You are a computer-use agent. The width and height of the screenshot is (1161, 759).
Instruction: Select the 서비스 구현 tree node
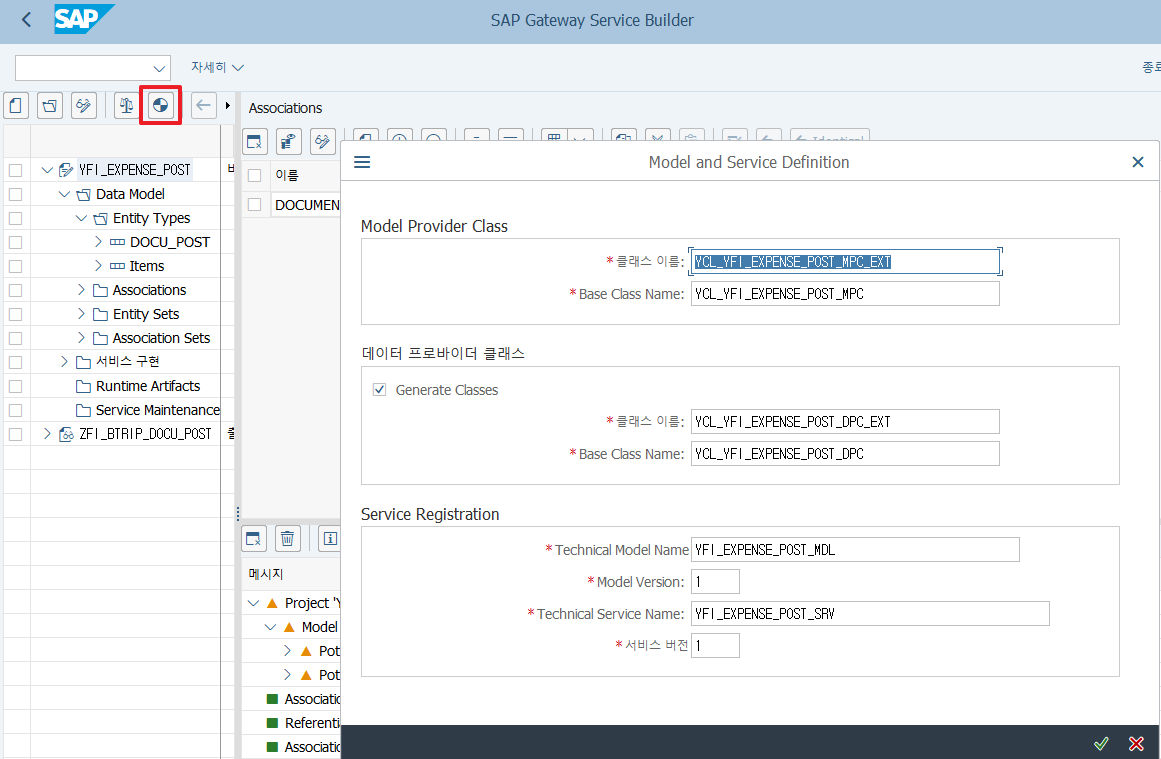click(x=127, y=361)
